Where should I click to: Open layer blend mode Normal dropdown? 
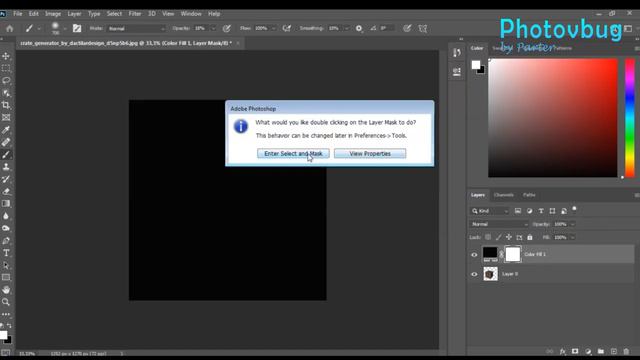(499, 224)
